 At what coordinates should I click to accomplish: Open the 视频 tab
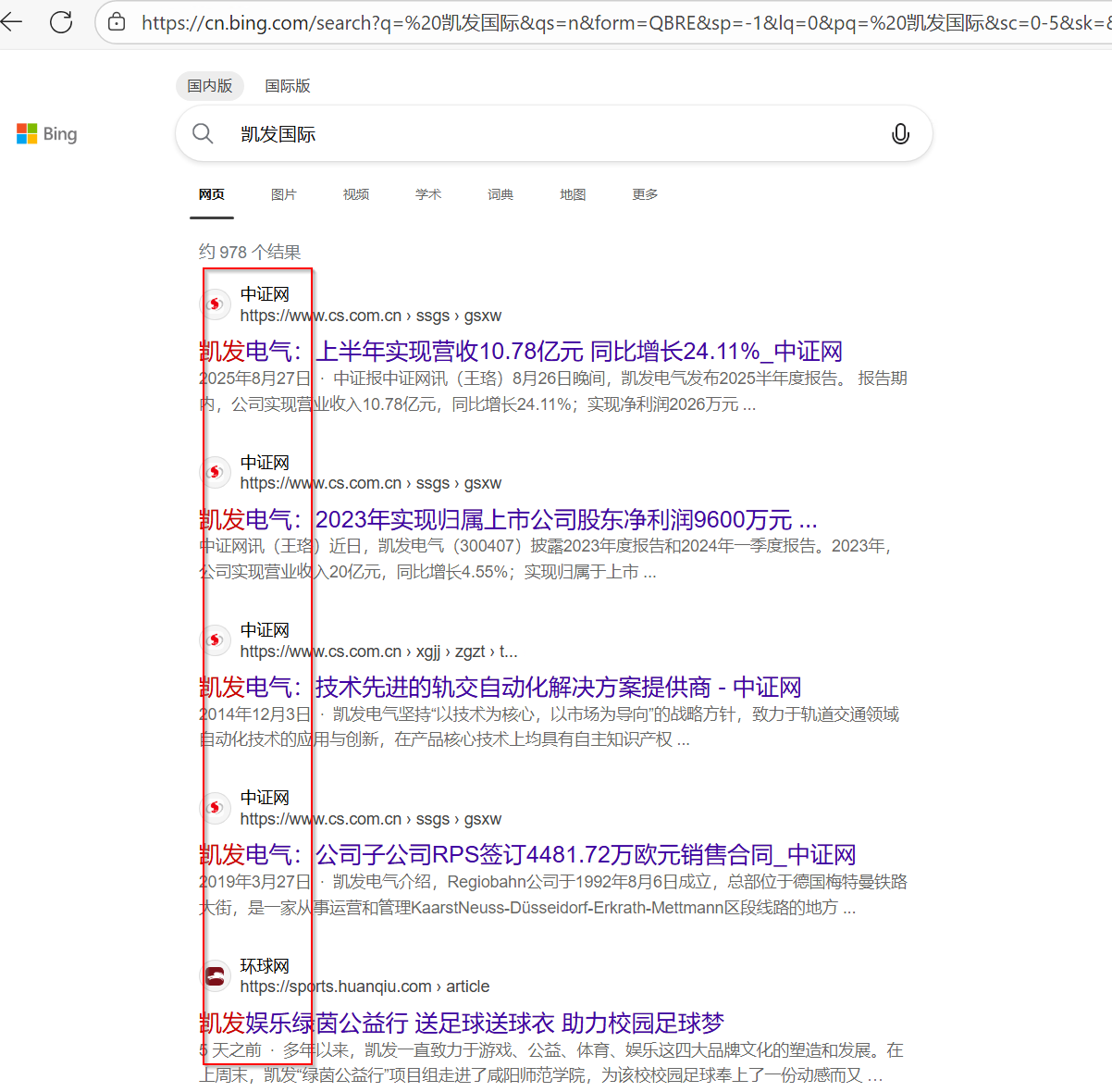356,194
